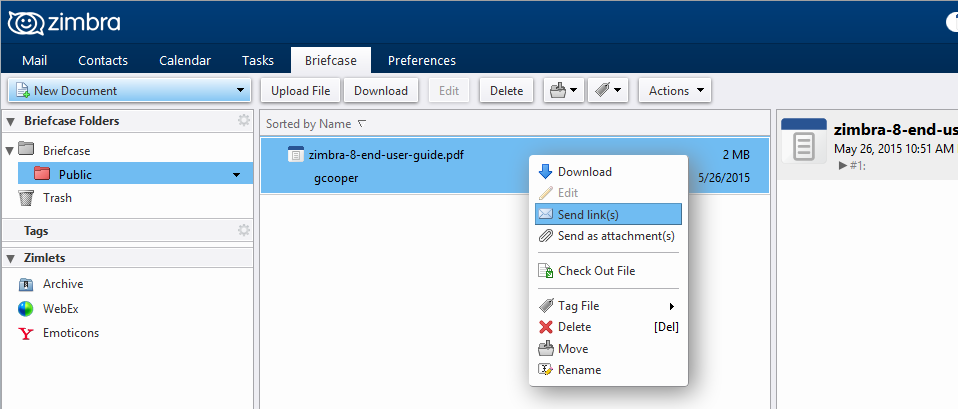
Task: Expand the #1 version disclosure triangle
Action: [x=843, y=165]
